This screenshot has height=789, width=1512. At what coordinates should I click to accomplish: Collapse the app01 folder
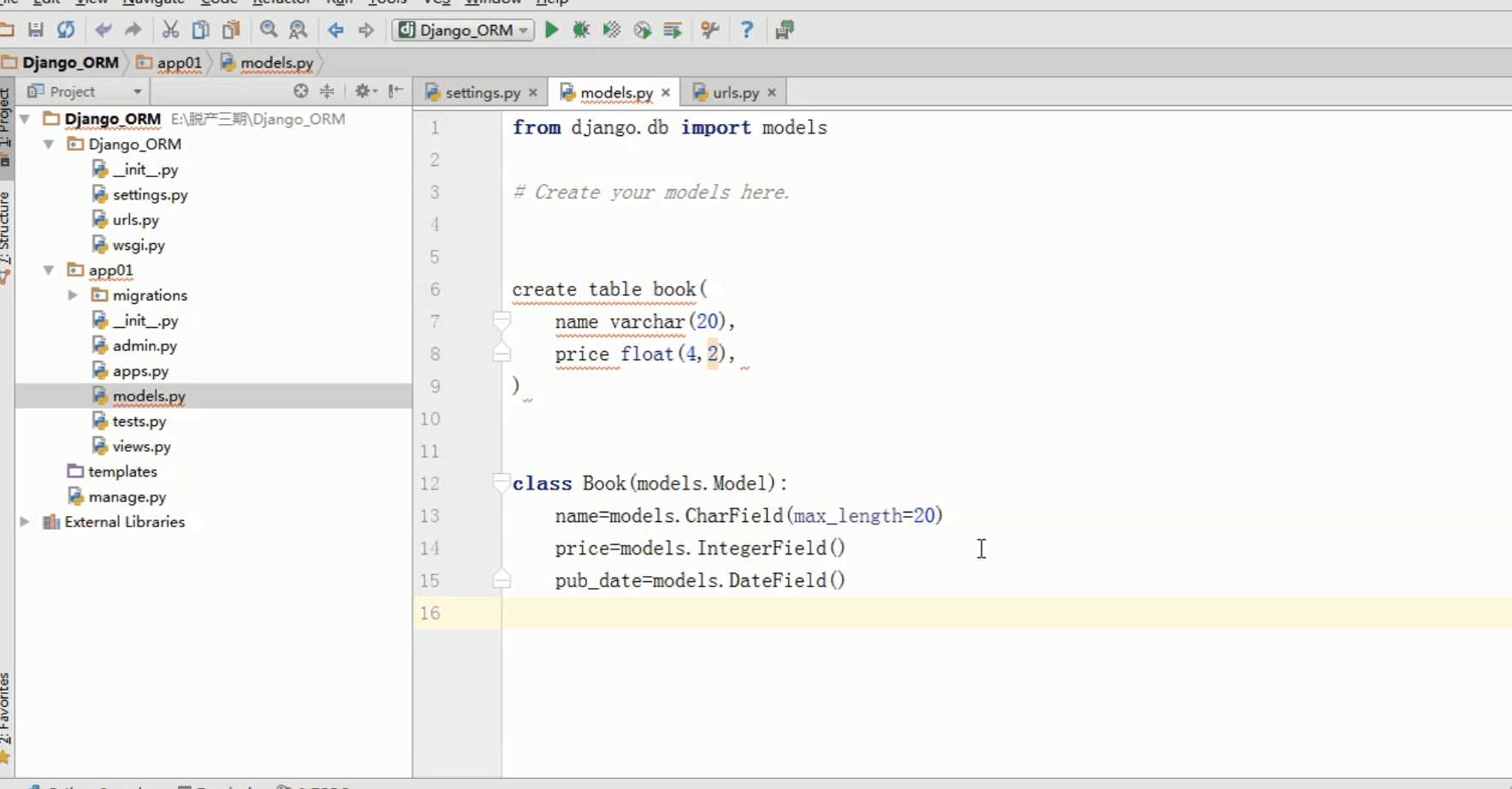[x=50, y=270]
